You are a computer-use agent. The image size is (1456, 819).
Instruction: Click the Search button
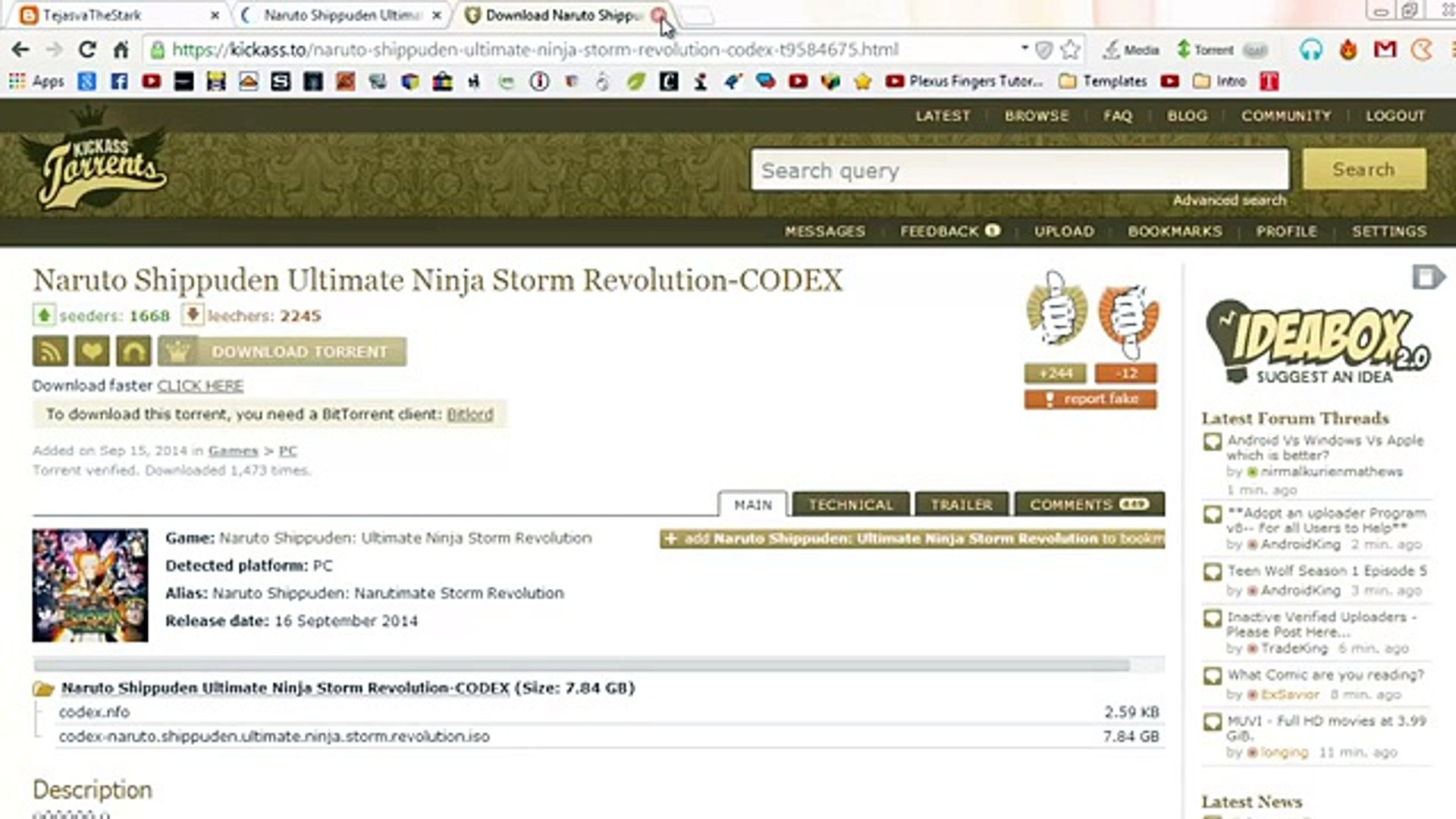[1363, 169]
